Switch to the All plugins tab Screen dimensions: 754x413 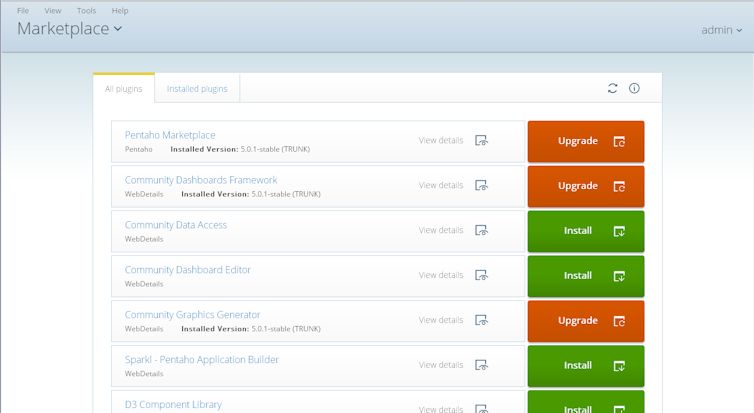pos(124,88)
